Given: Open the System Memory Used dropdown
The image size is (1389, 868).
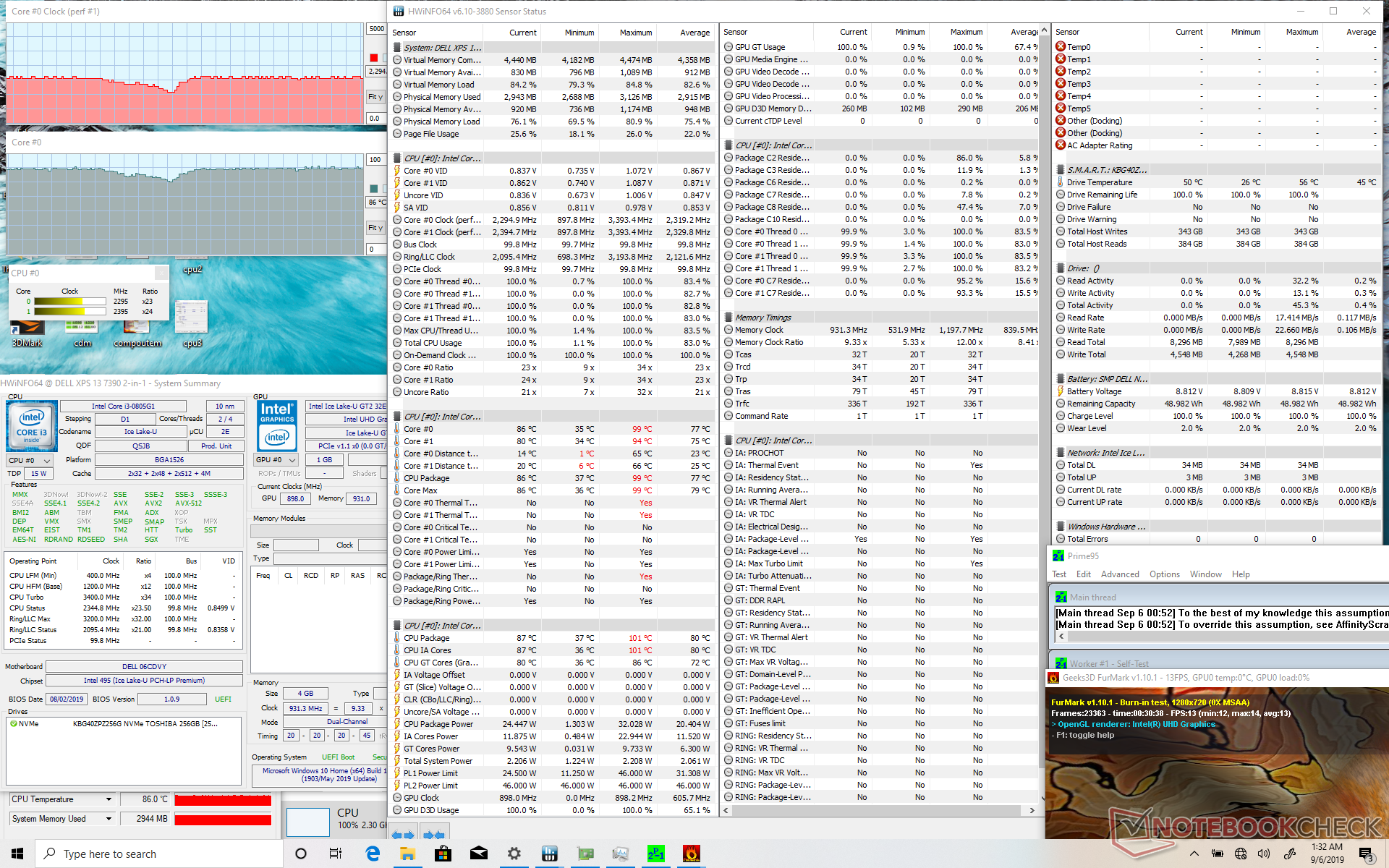Looking at the screenshot, I should pos(109,819).
